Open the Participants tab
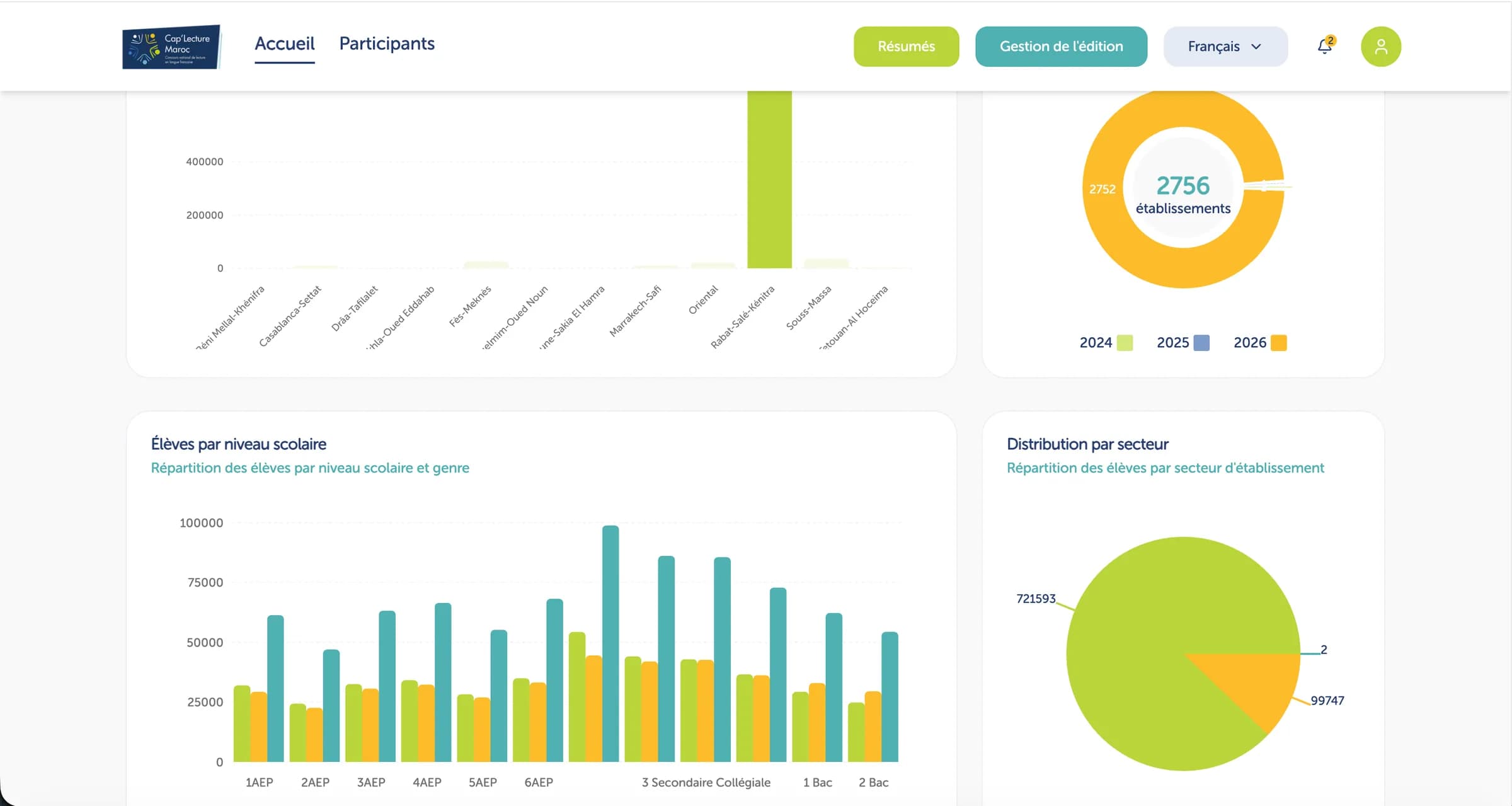Viewport: 1512px width, 806px height. (387, 43)
